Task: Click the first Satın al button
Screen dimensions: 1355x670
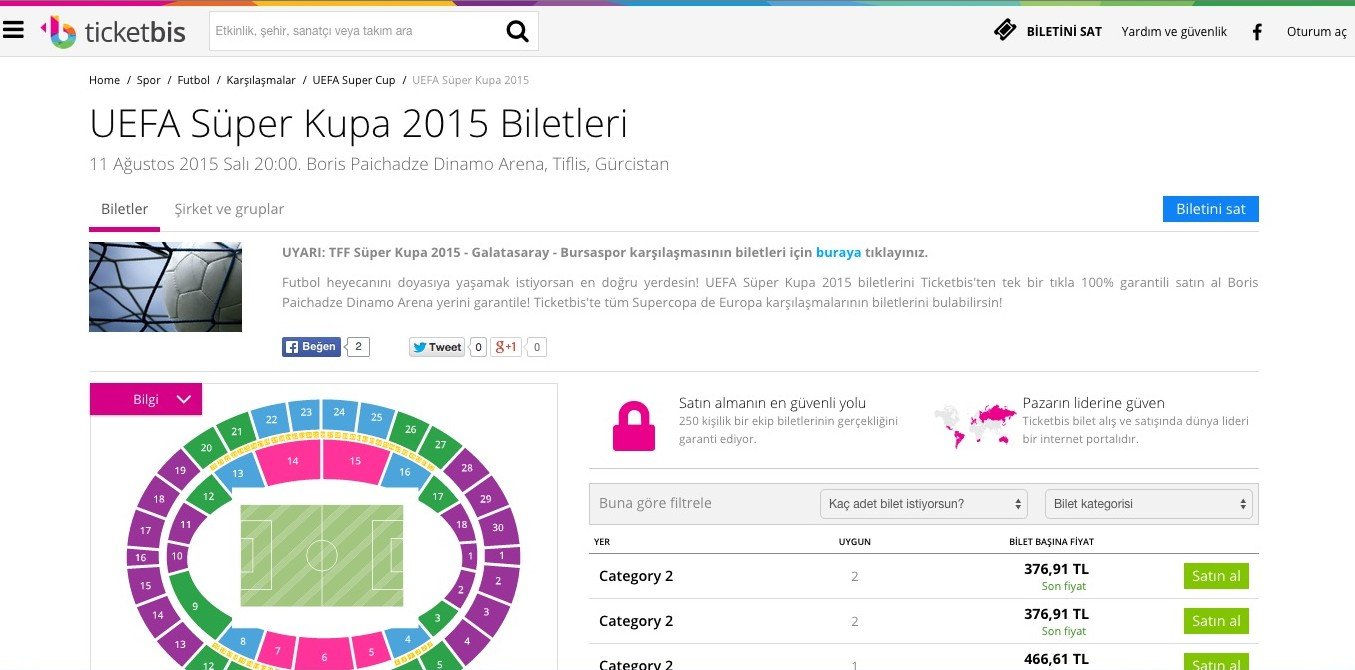Action: coord(1216,576)
